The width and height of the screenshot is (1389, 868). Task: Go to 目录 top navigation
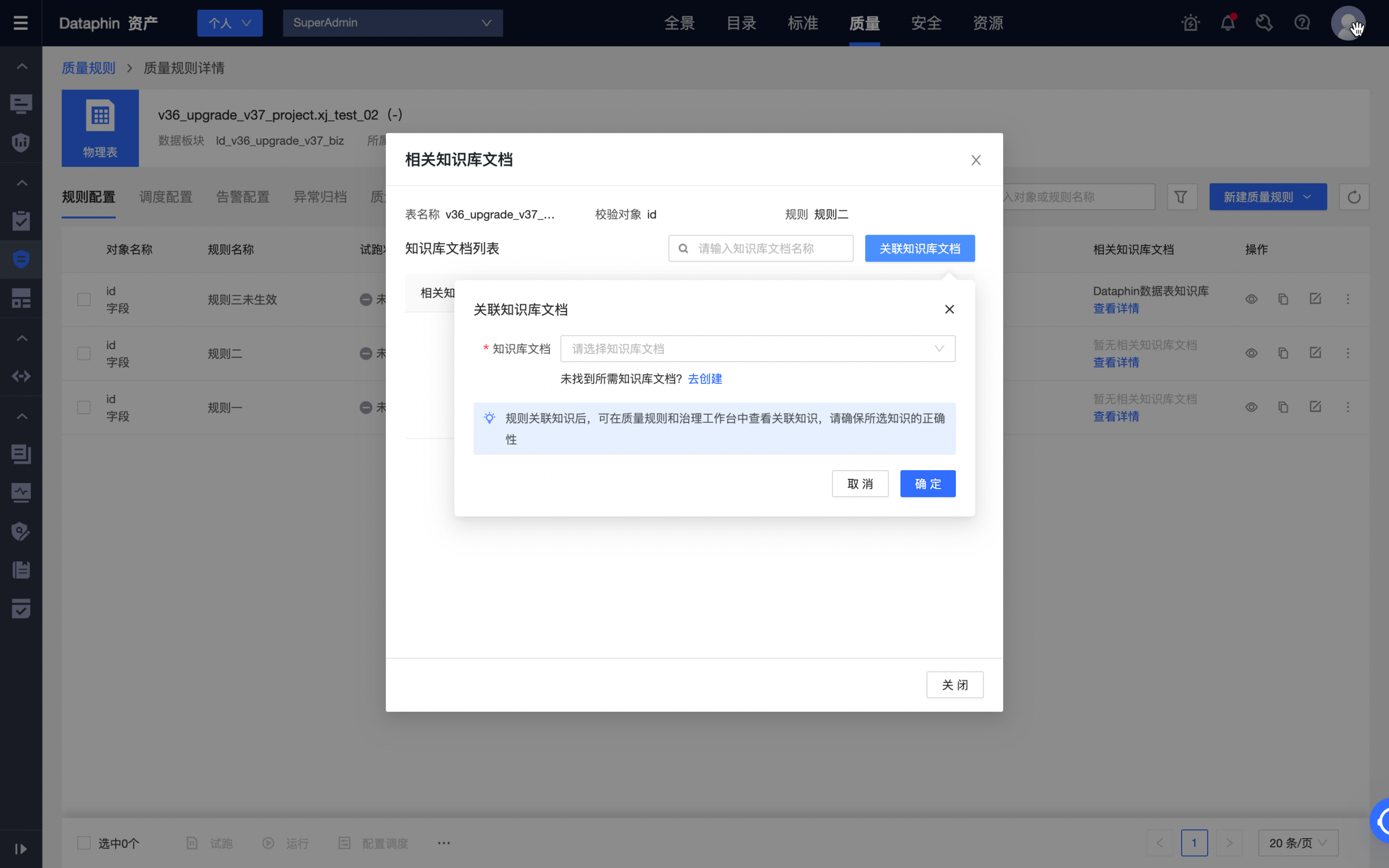click(x=741, y=23)
